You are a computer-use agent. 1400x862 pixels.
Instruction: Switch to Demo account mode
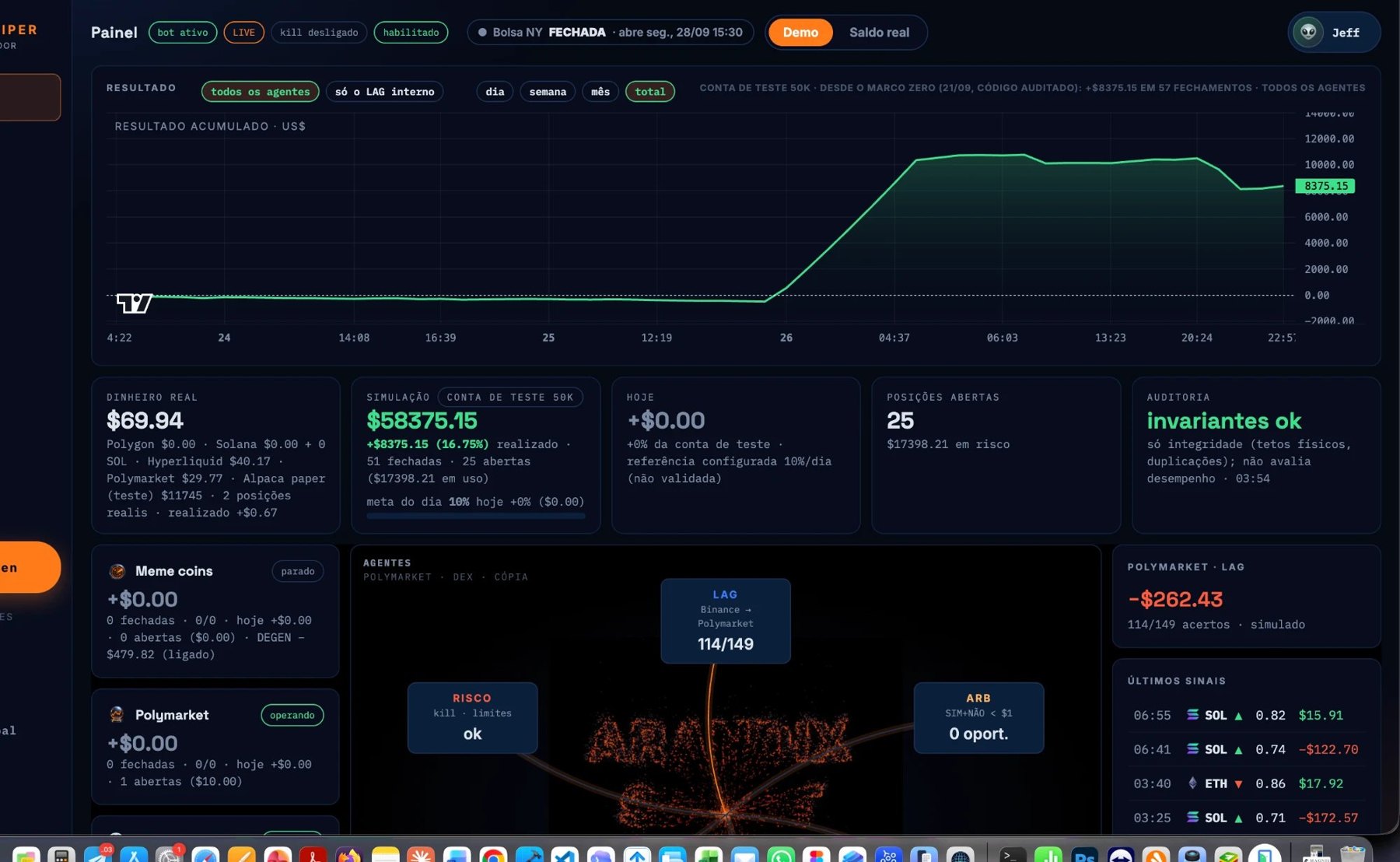pyautogui.click(x=800, y=33)
